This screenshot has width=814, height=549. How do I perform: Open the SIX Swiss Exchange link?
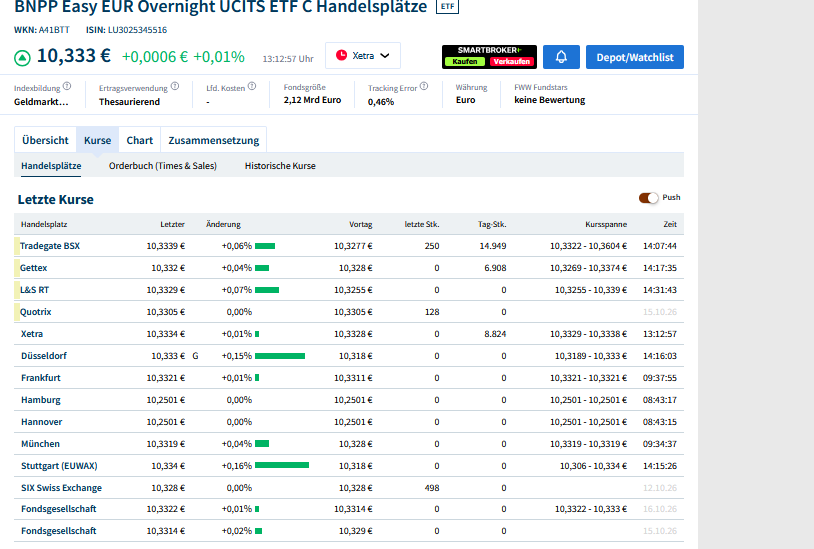pos(61,488)
